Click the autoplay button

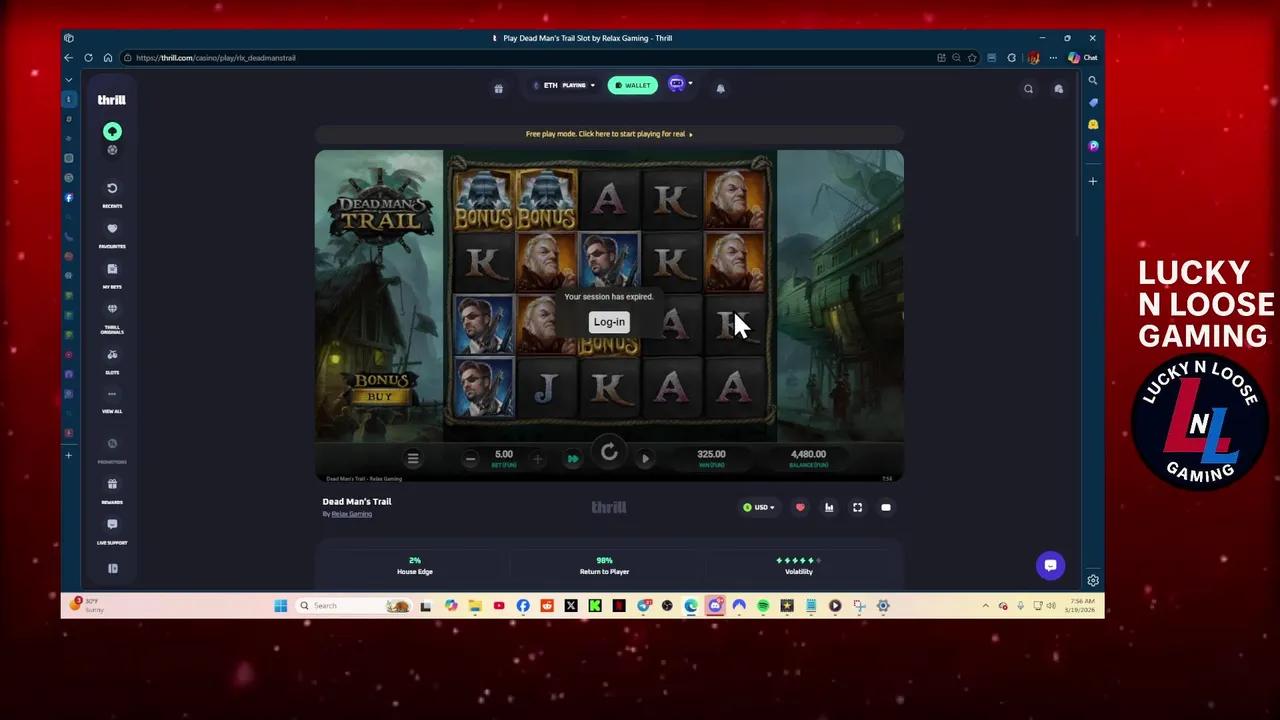point(645,459)
